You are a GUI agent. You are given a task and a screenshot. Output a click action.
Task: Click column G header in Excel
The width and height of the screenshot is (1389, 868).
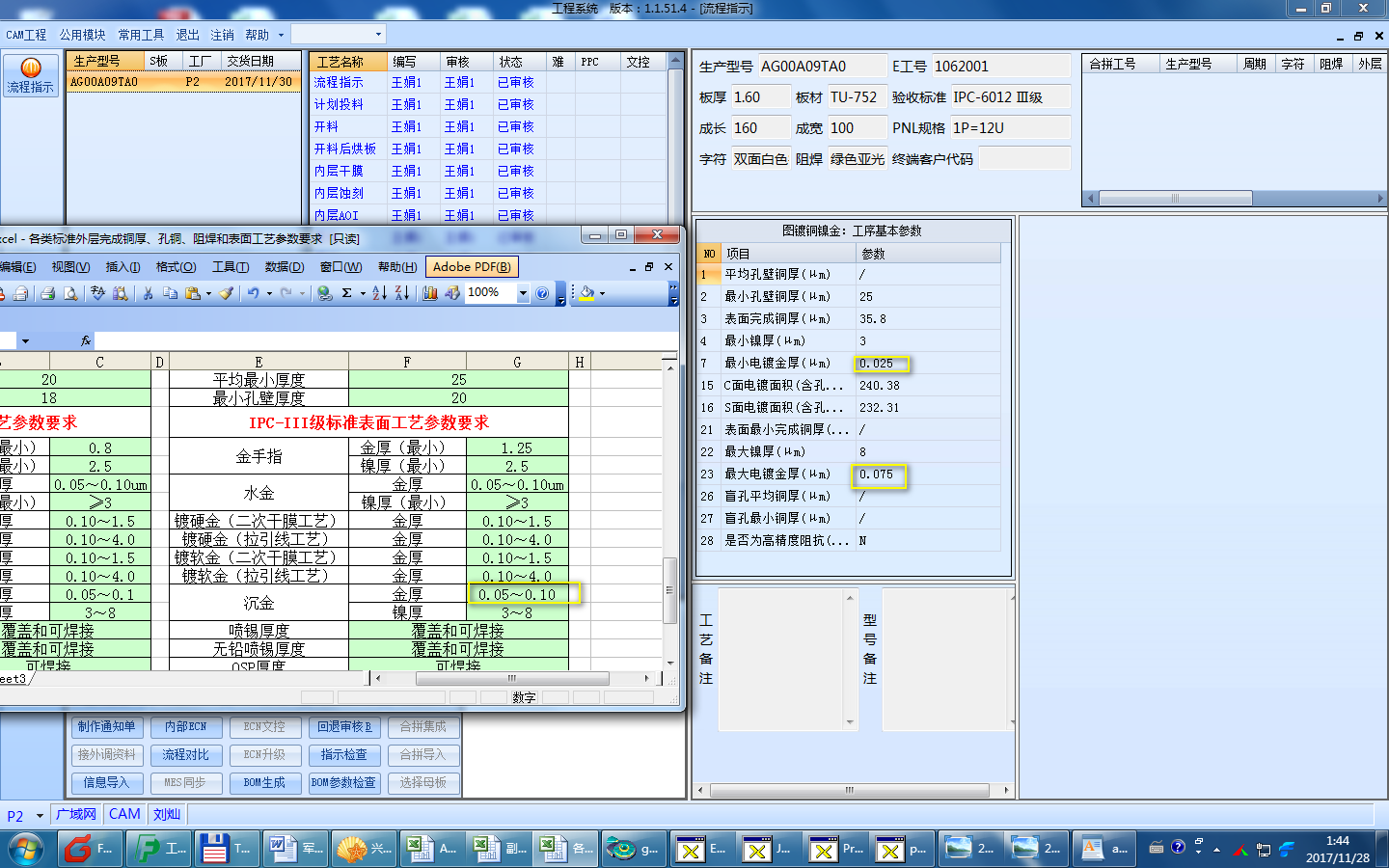click(517, 363)
